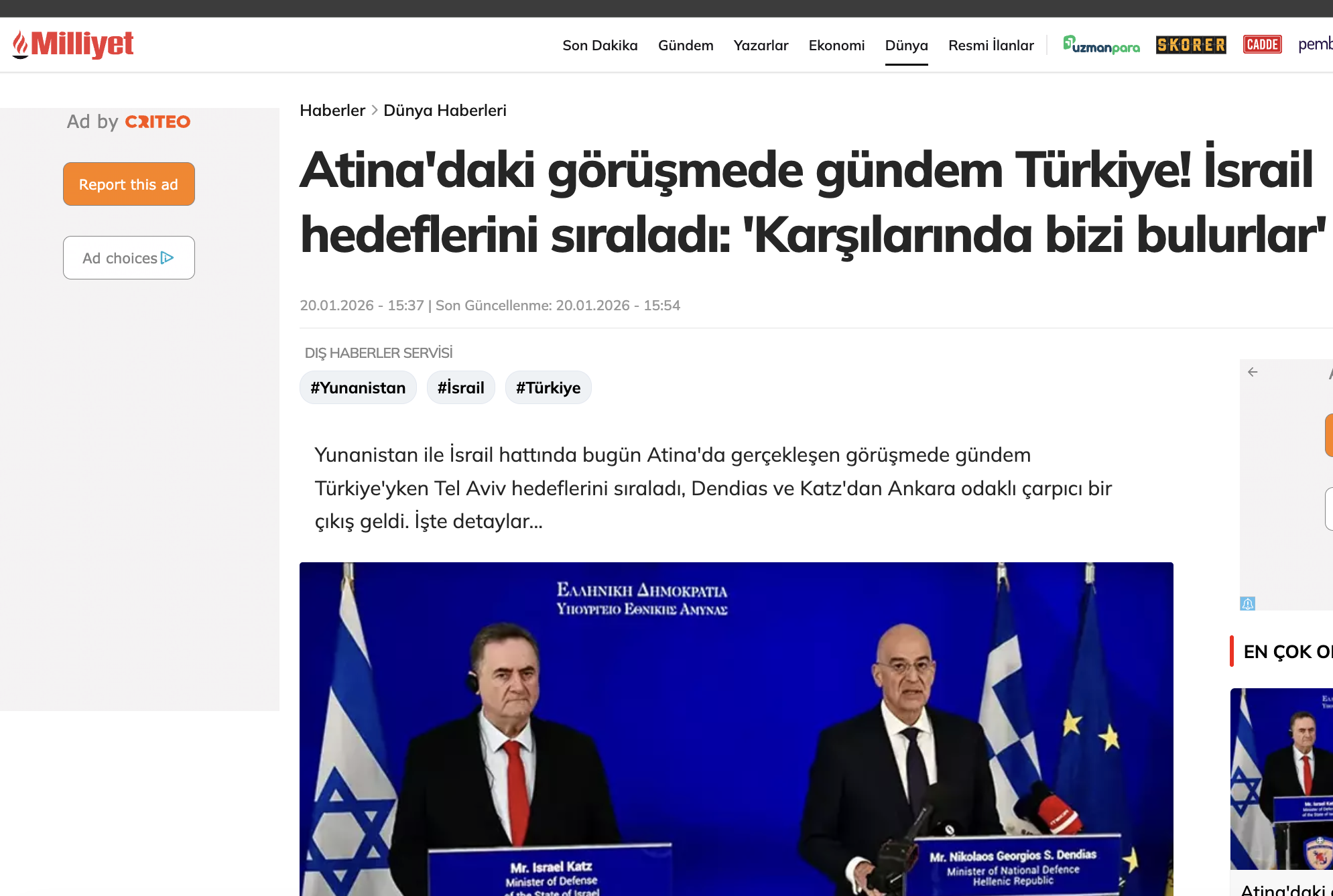Screen dimensions: 1333x896
Task: Go to the Yazarlar section
Action: coord(761,46)
